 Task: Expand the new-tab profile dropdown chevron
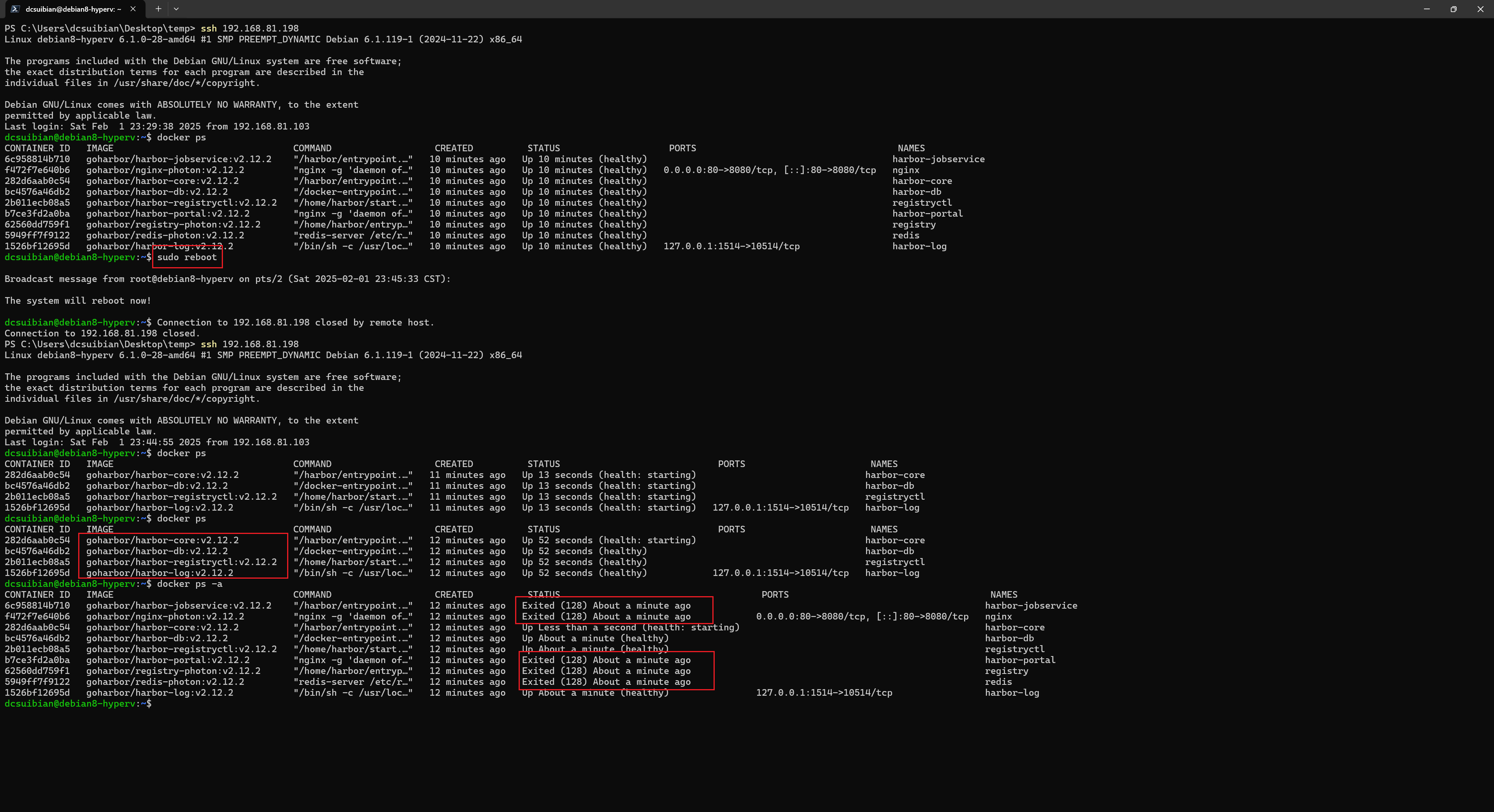coord(176,9)
